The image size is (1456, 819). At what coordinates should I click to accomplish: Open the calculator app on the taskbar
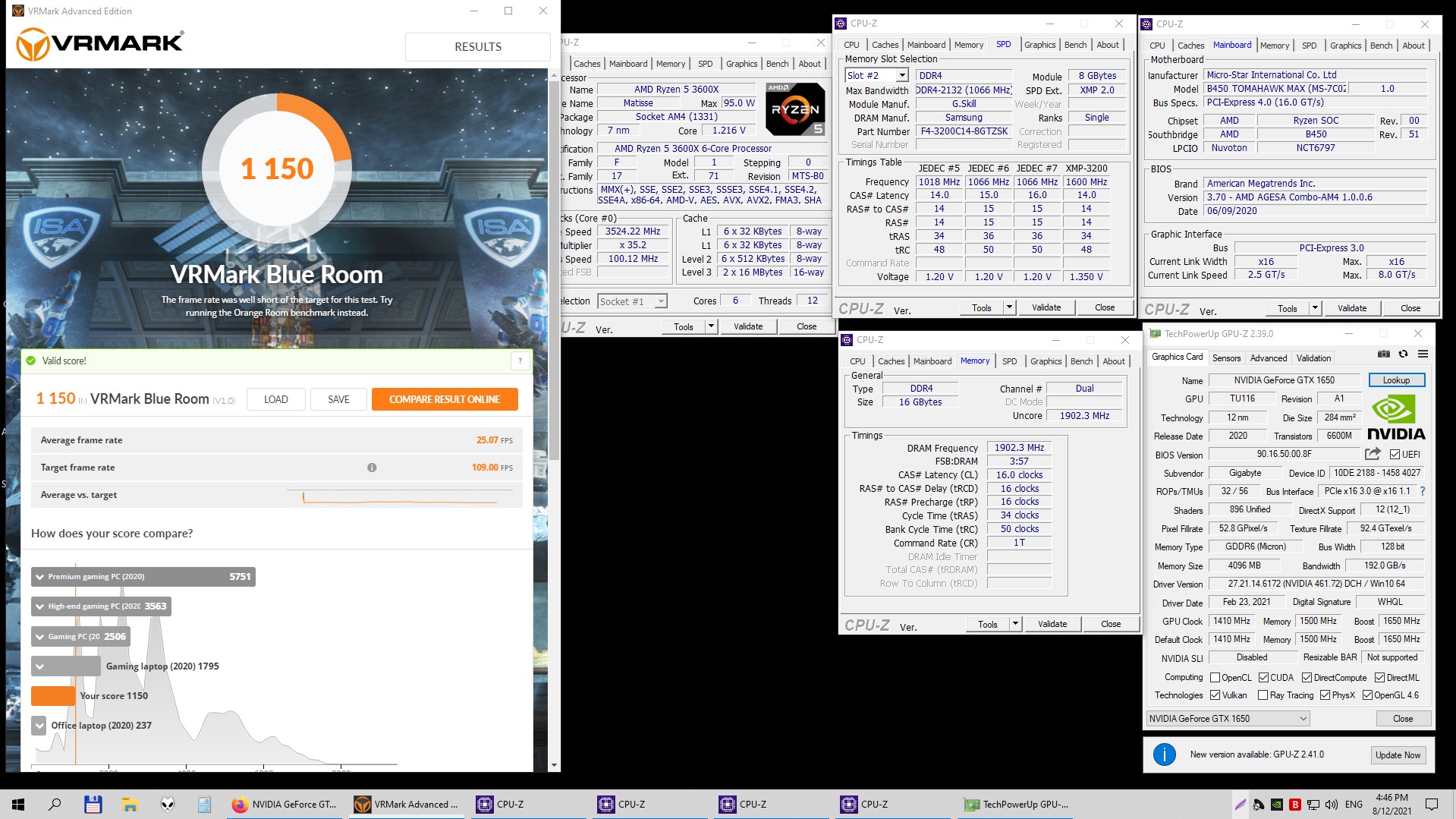[x=204, y=805]
